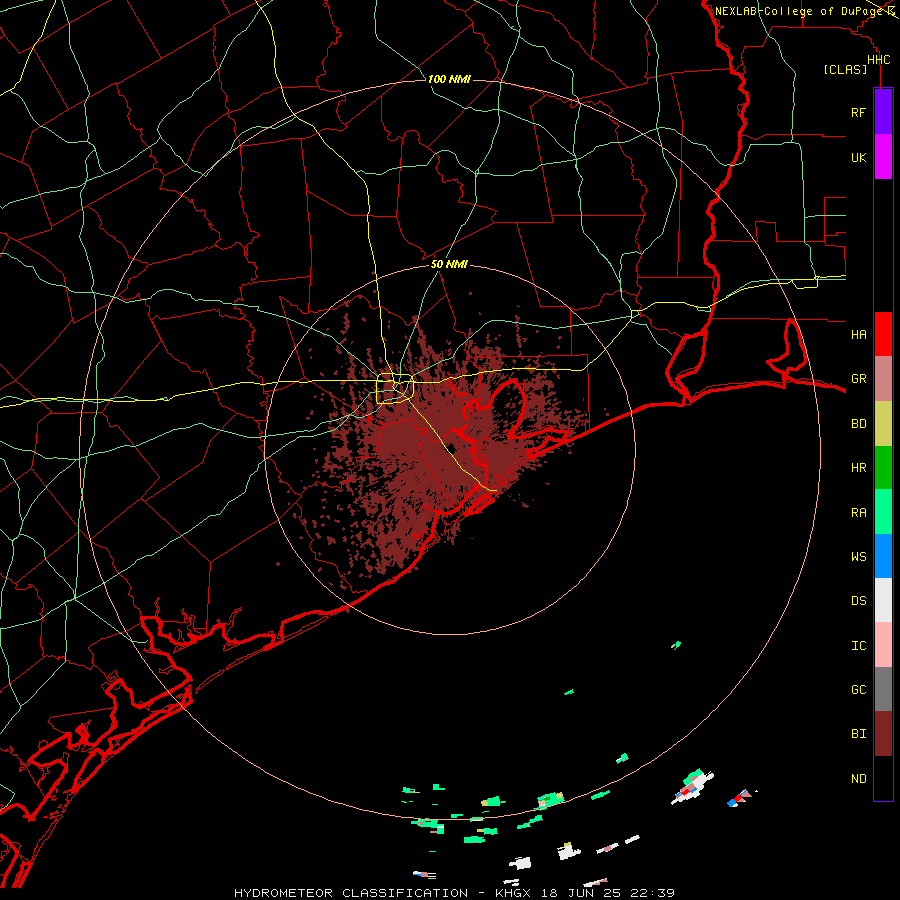900x900 pixels.
Task: Click the yellow highway loop around Houston
Action: (395, 389)
